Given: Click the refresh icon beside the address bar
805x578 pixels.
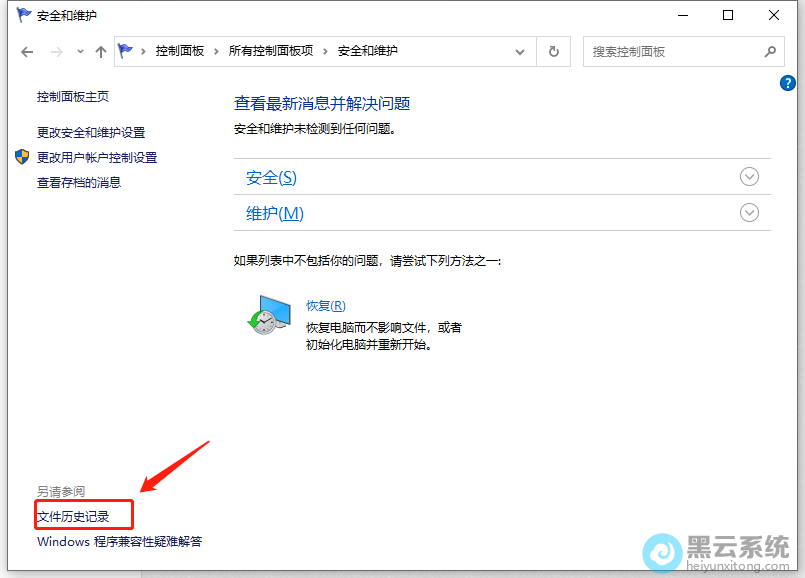Looking at the screenshot, I should (553, 50).
